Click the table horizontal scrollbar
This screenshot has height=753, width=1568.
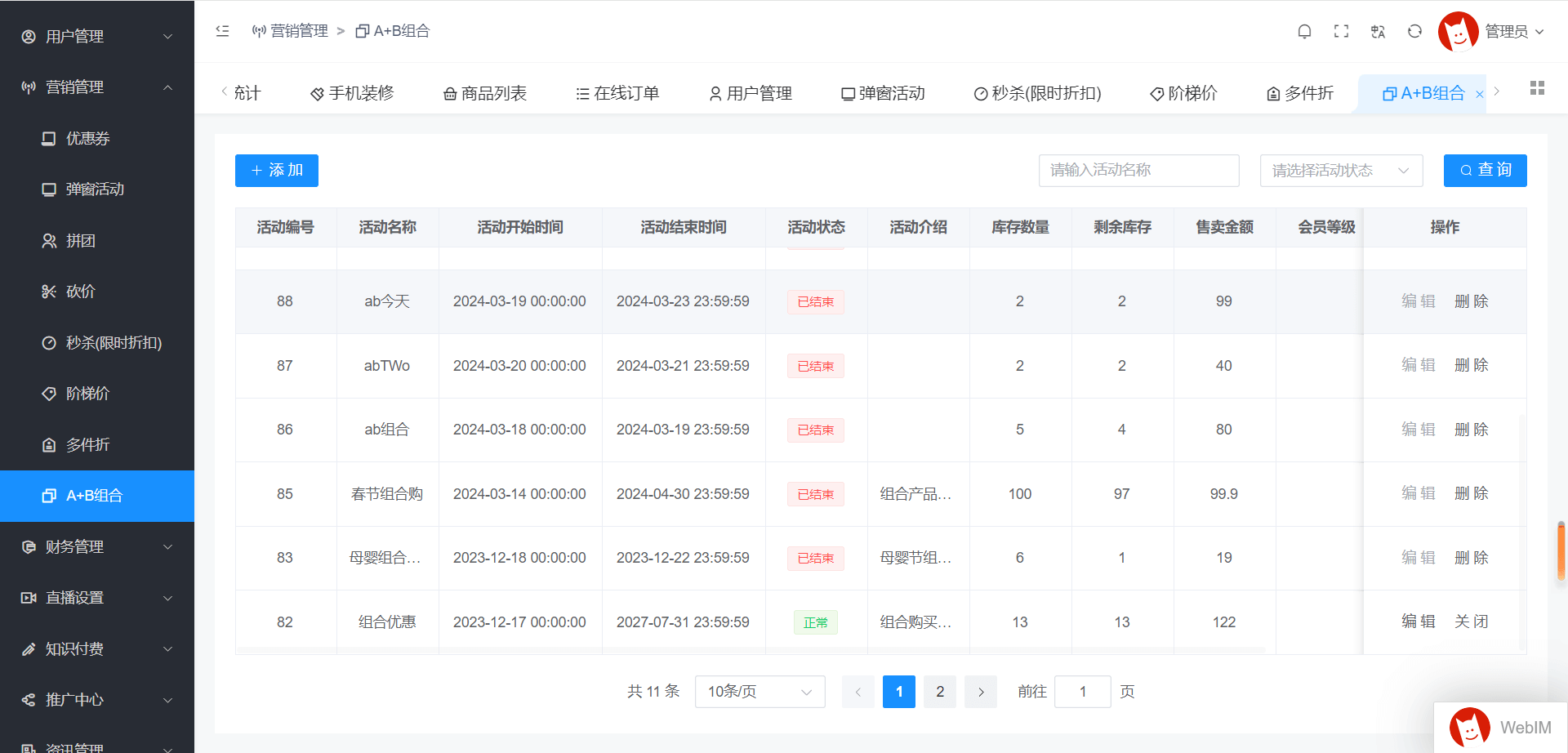pos(751,650)
